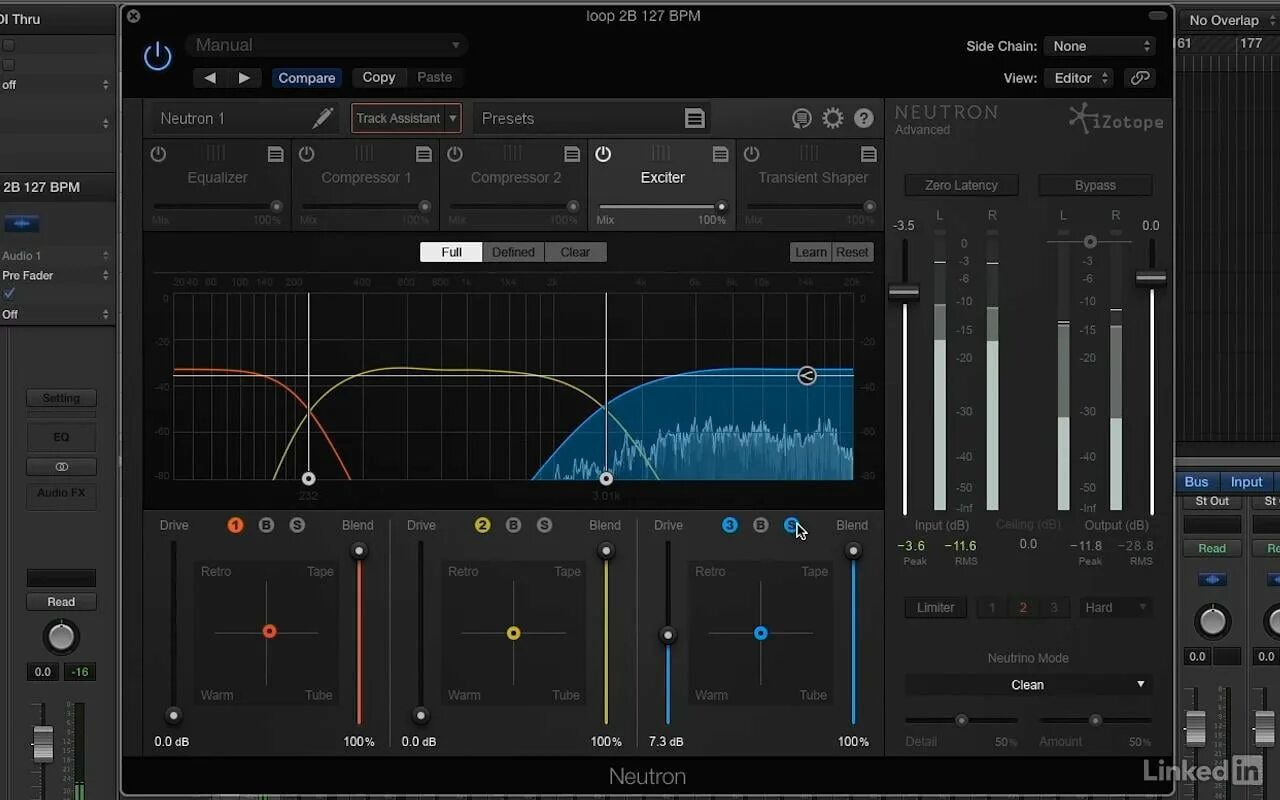Toggle Compressor 2 module power

[455, 154]
